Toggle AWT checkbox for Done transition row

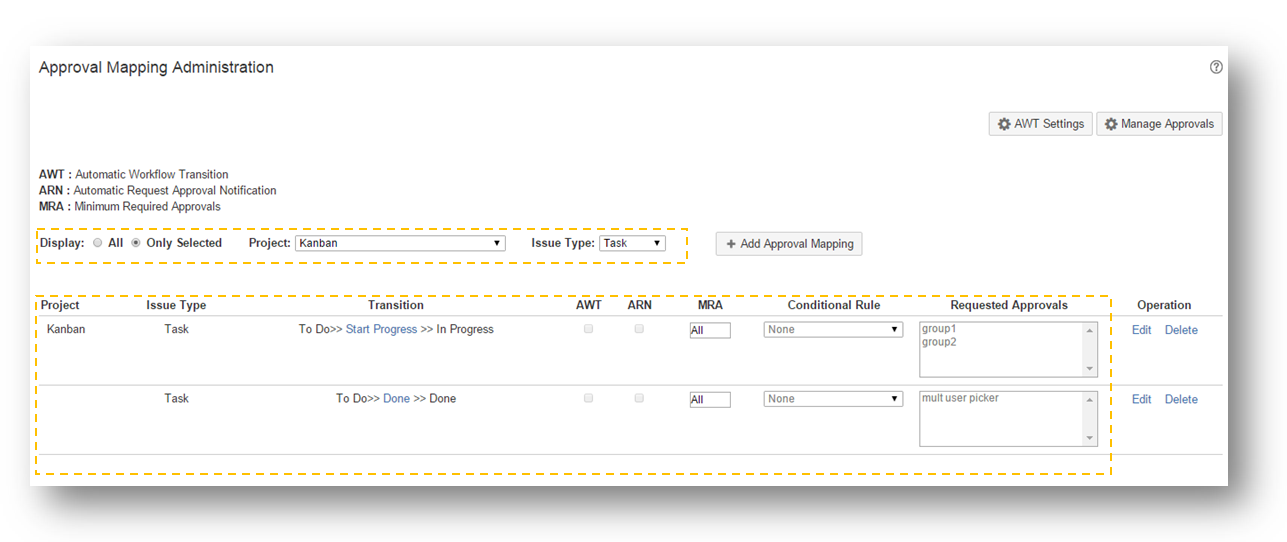pos(588,398)
